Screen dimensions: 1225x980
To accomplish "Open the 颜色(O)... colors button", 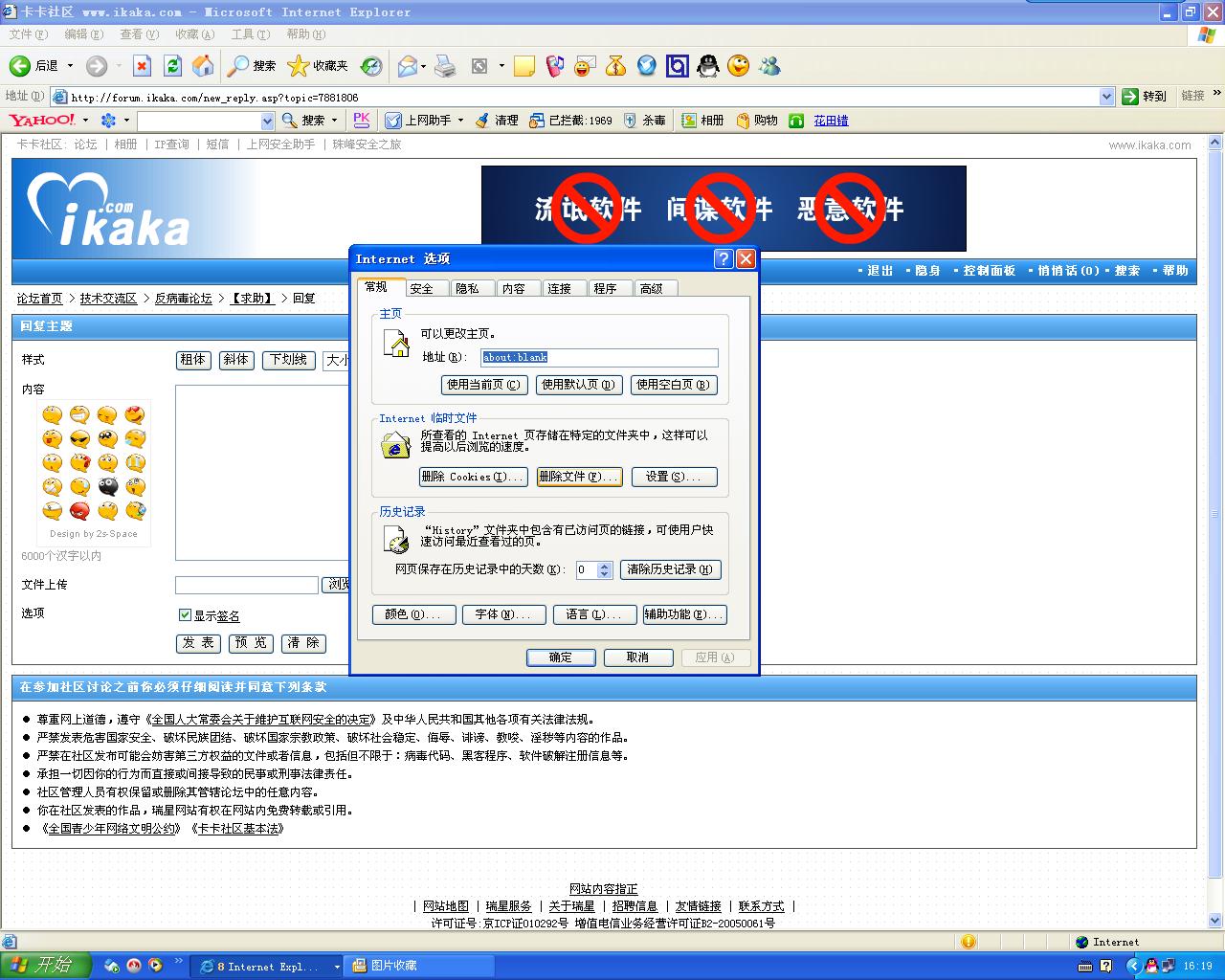I will point(414,614).
